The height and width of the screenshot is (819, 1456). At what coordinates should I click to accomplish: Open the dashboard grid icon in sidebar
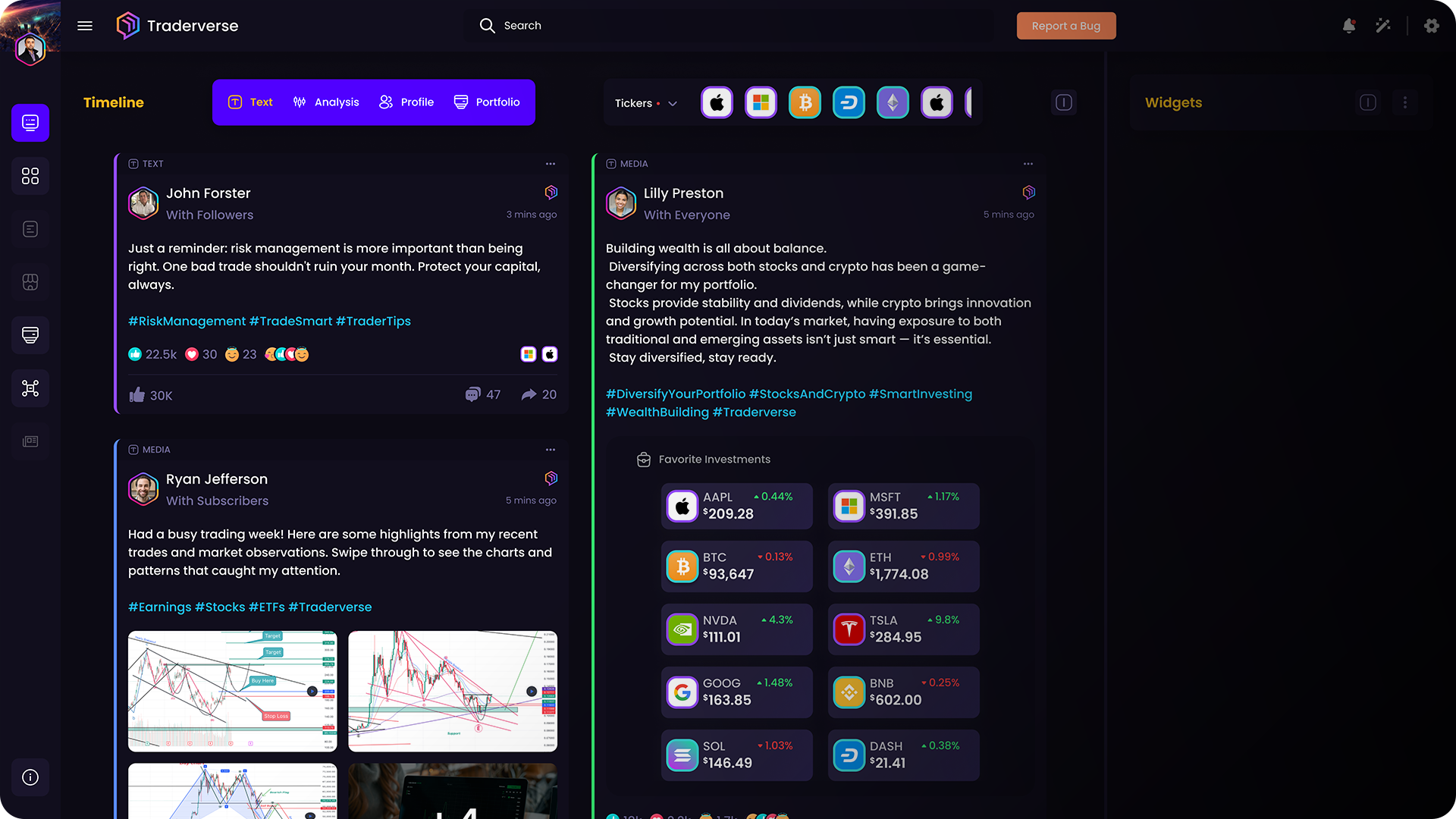tap(30, 176)
